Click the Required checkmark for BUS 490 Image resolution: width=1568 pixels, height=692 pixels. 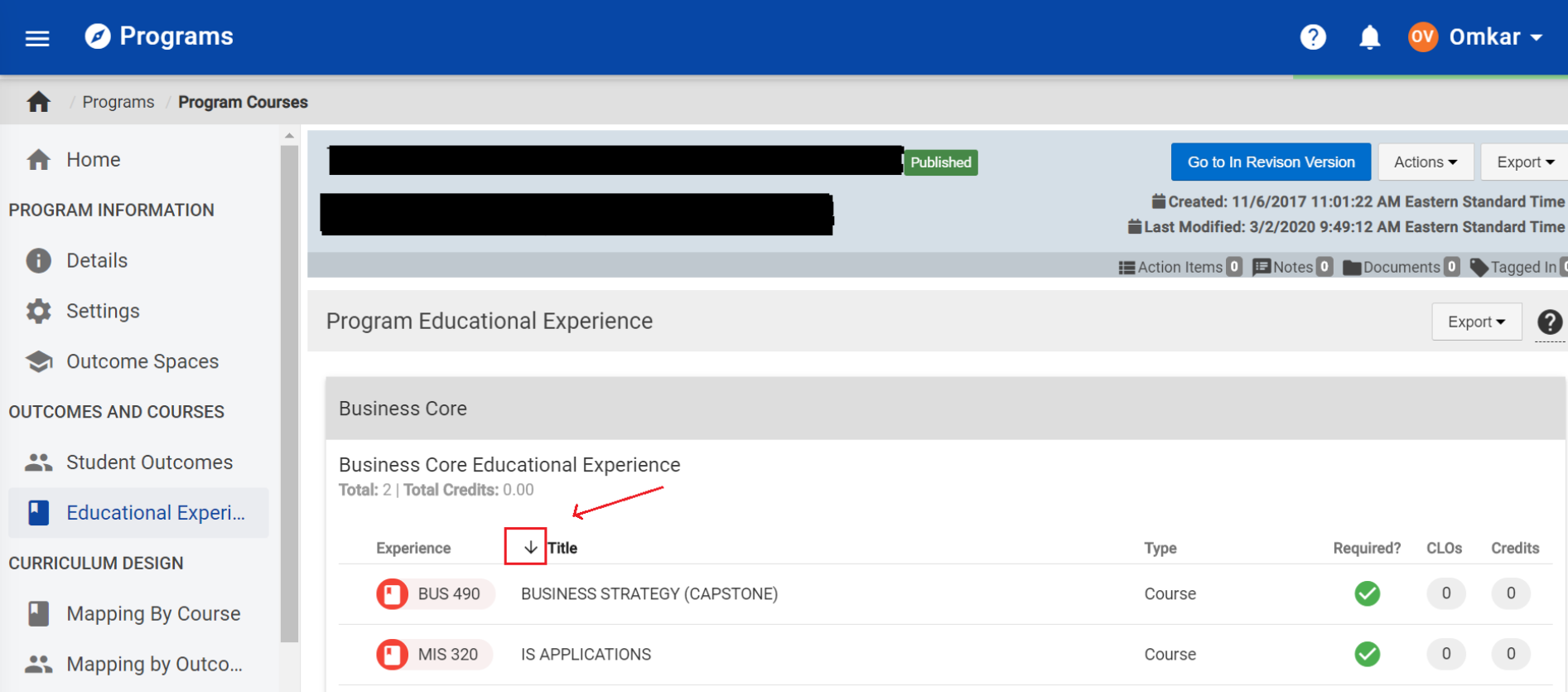1368,593
